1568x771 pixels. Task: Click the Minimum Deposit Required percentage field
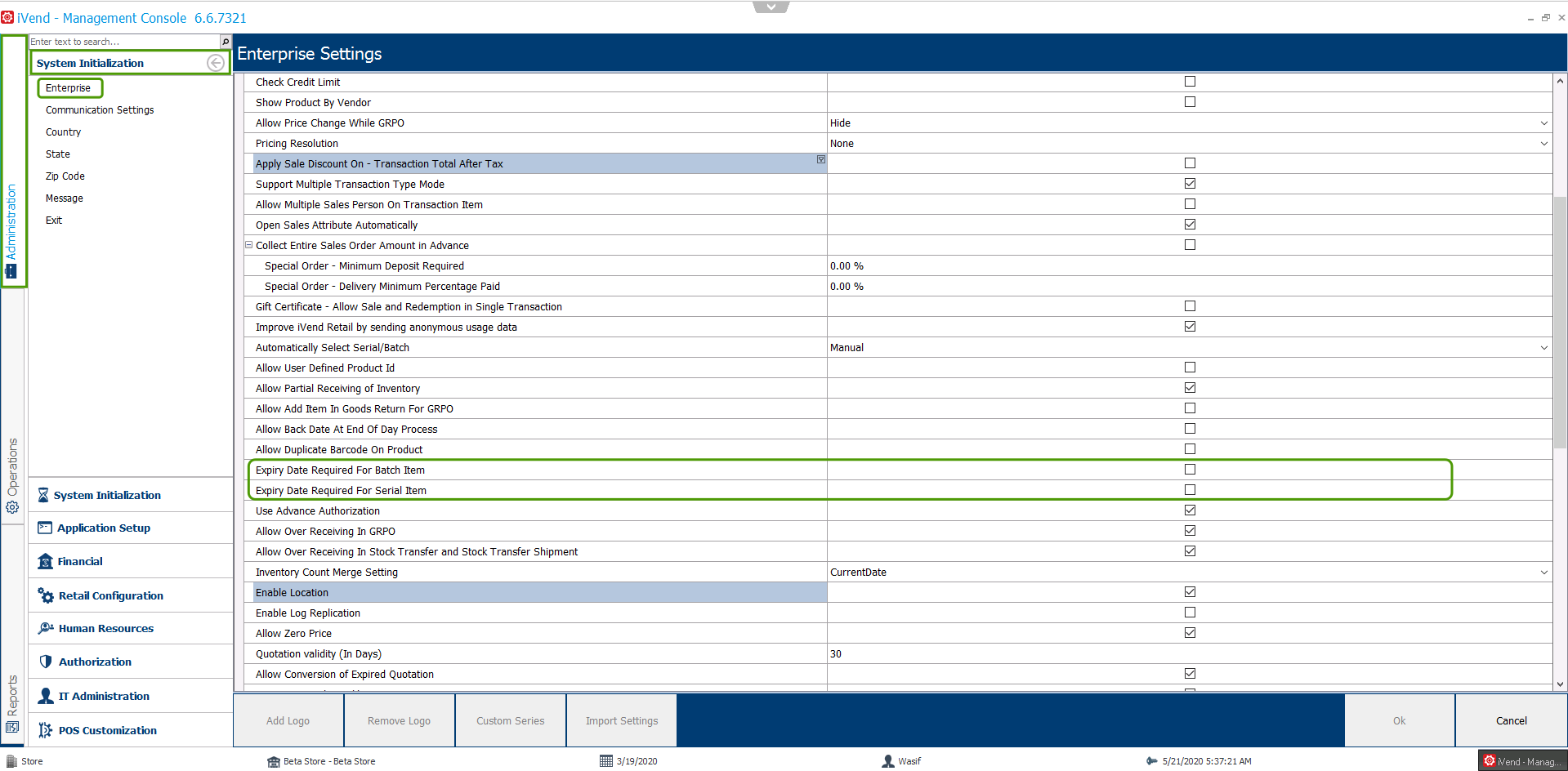coord(1189,266)
